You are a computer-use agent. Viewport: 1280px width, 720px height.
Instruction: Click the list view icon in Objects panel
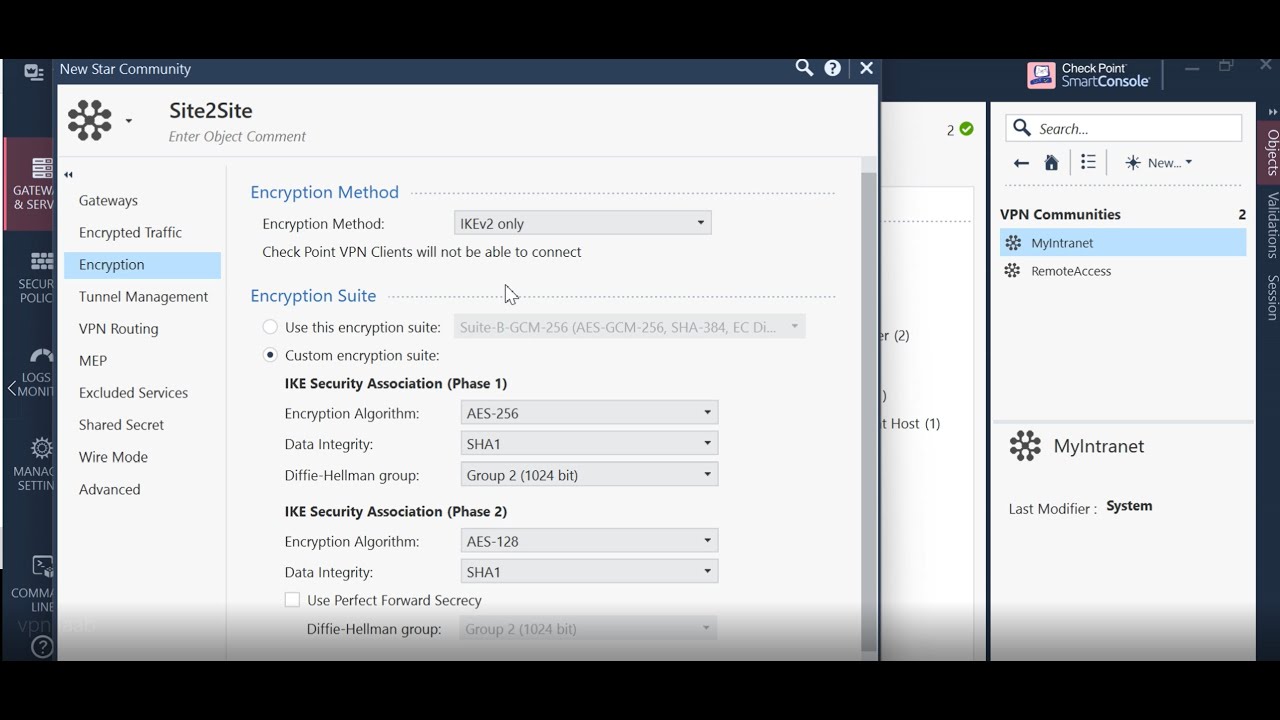[1089, 162]
